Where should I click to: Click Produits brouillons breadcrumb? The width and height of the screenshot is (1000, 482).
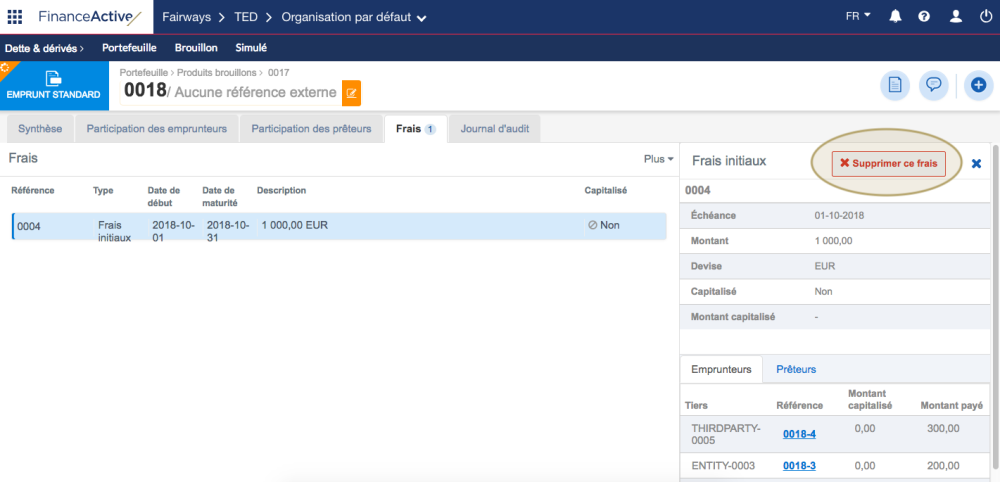coord(216,73)
